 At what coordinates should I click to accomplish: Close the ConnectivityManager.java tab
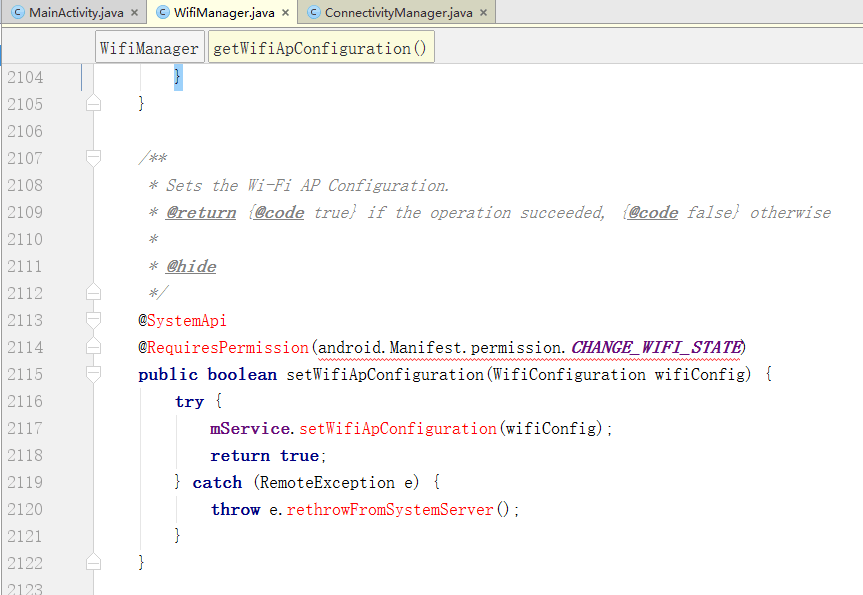point(483,13)
